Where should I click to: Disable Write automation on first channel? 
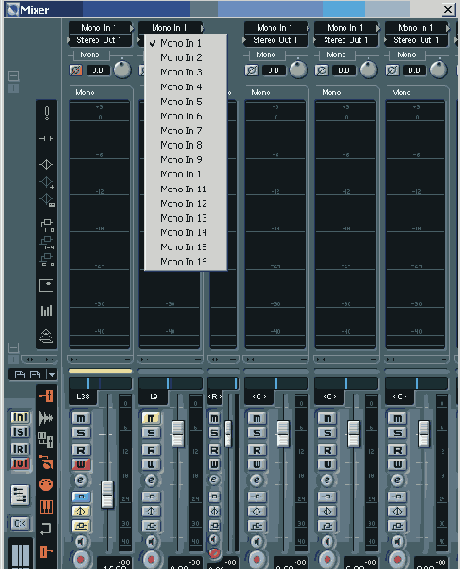click(81, 464)
